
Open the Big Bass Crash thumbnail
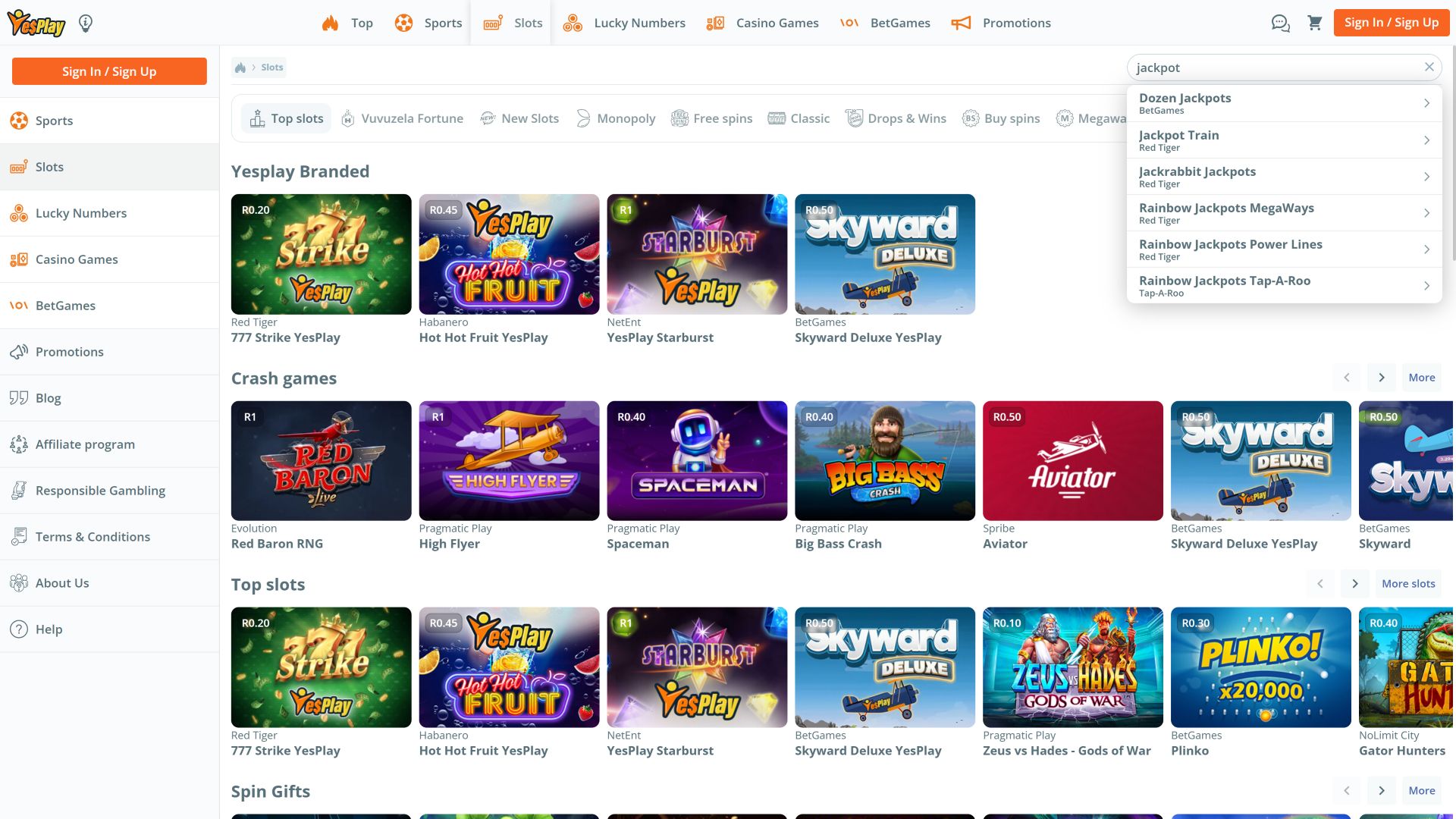pos(885,460)
